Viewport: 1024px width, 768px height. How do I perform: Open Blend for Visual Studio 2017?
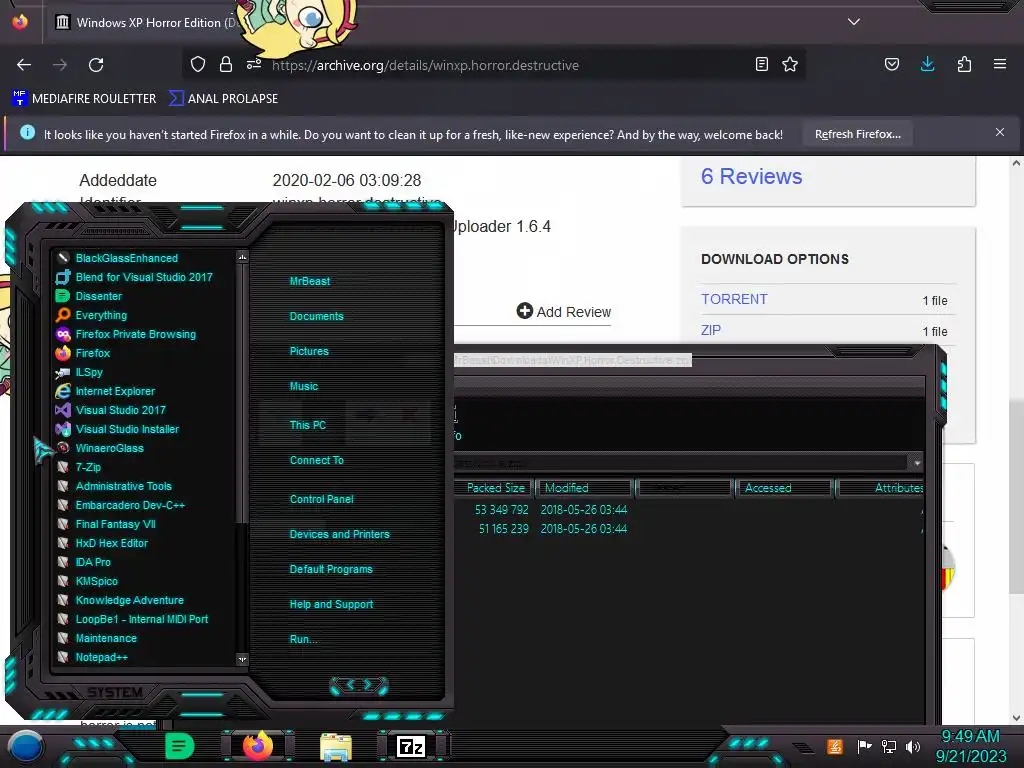(142, 277)
